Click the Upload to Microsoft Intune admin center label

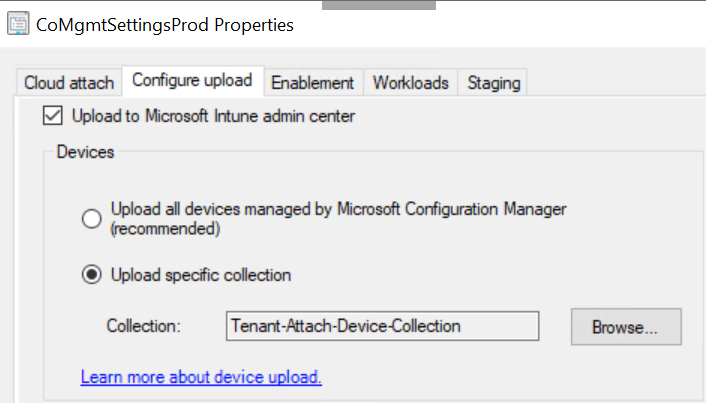tap(213, 117)
